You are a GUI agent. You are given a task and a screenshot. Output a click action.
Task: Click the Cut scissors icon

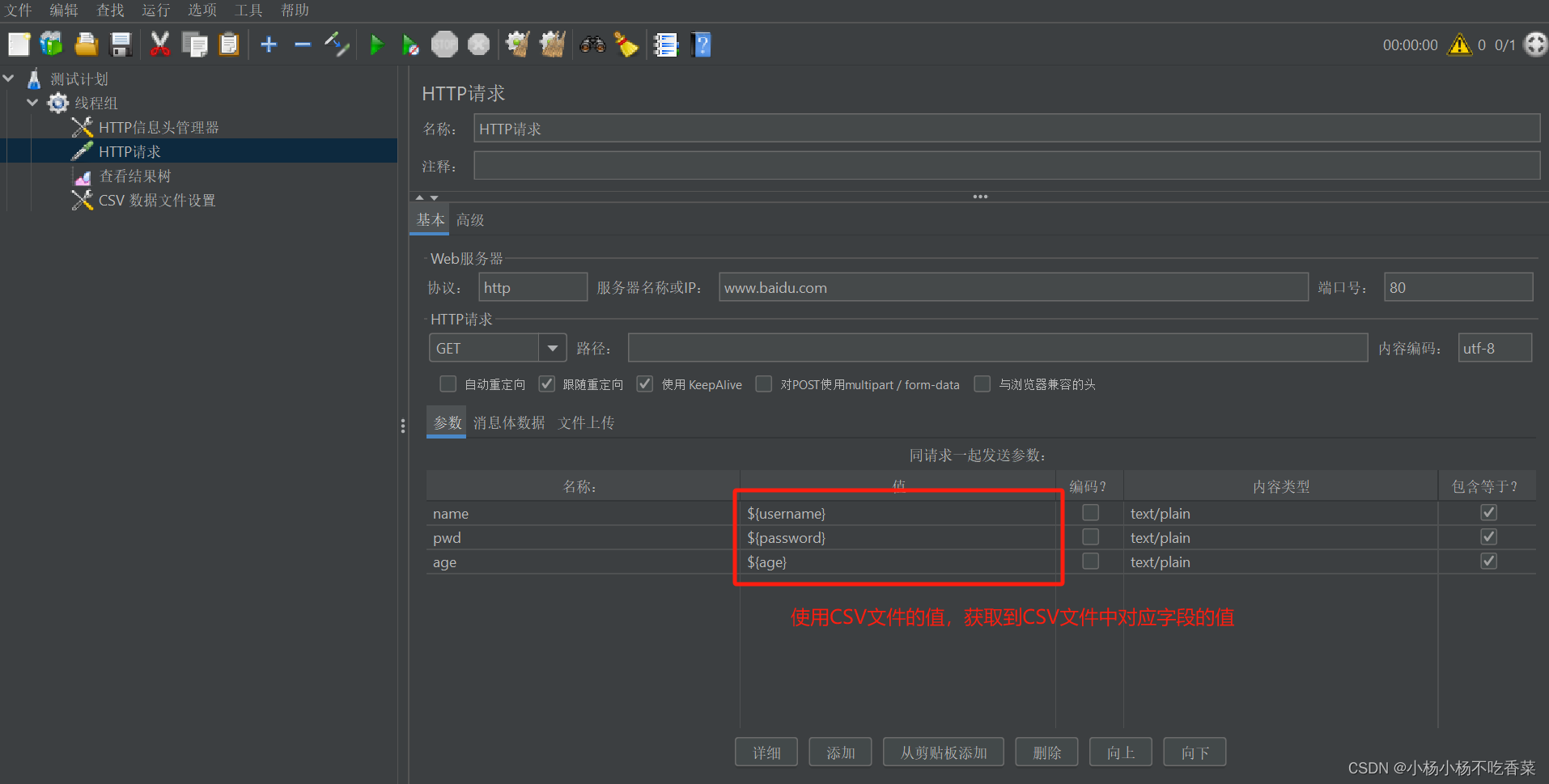point(160,44)
